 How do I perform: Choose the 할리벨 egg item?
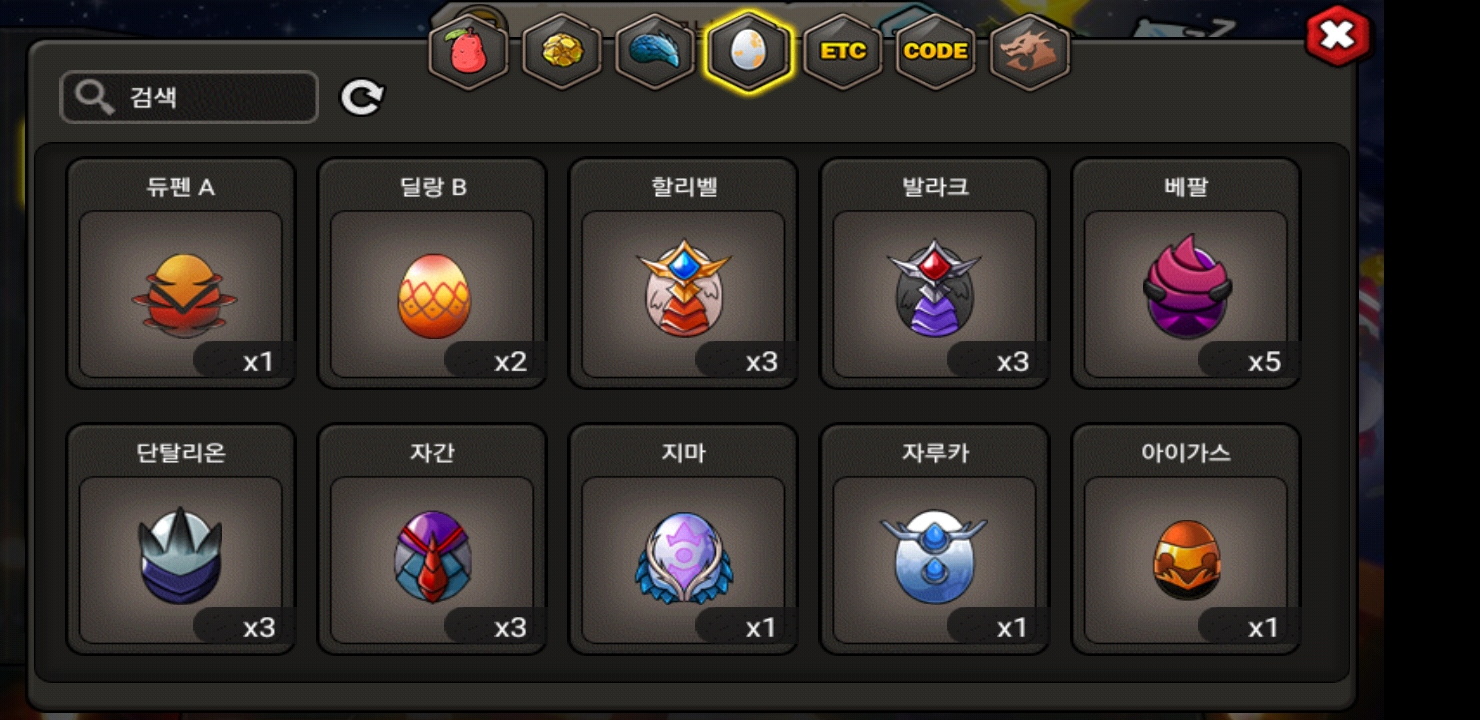(x=683, y=273)
